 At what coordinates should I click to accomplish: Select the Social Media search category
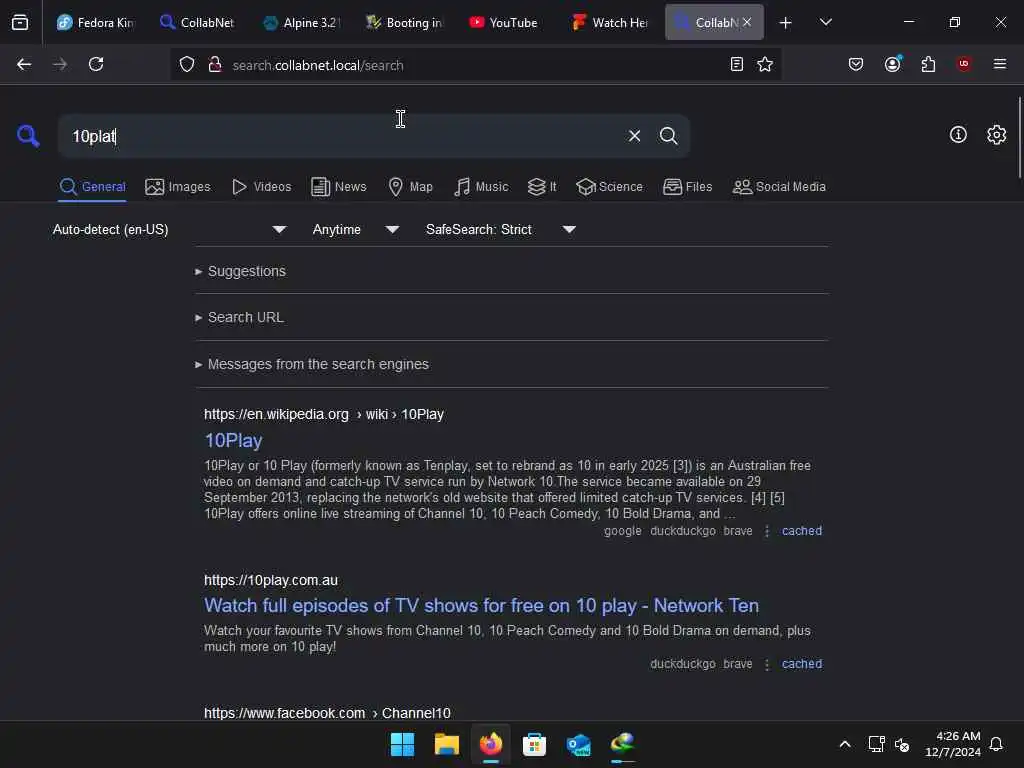point(779,187)
